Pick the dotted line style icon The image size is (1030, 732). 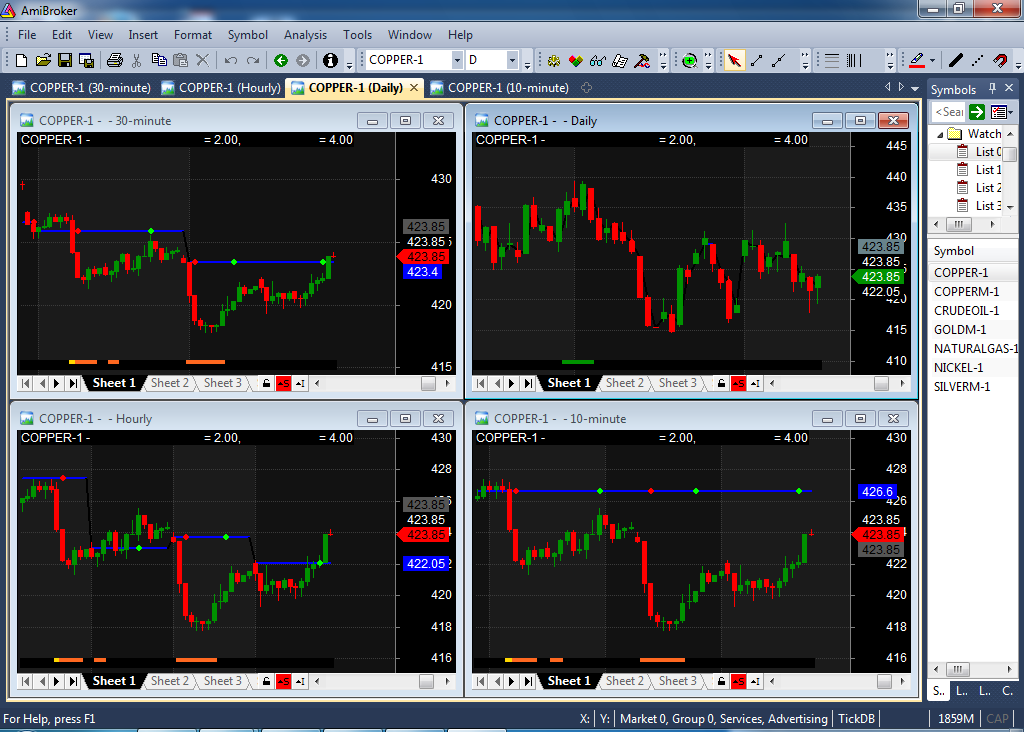977,60
